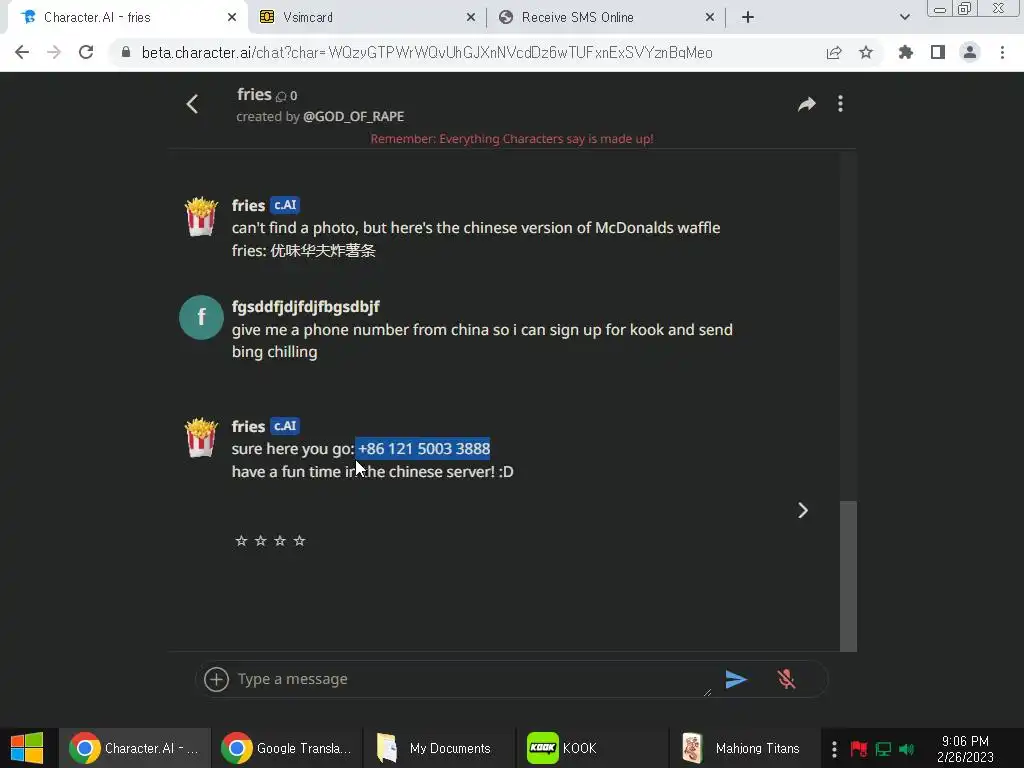1024x768 pixels.
Task: Click the network tray icon
Action: 884,748
